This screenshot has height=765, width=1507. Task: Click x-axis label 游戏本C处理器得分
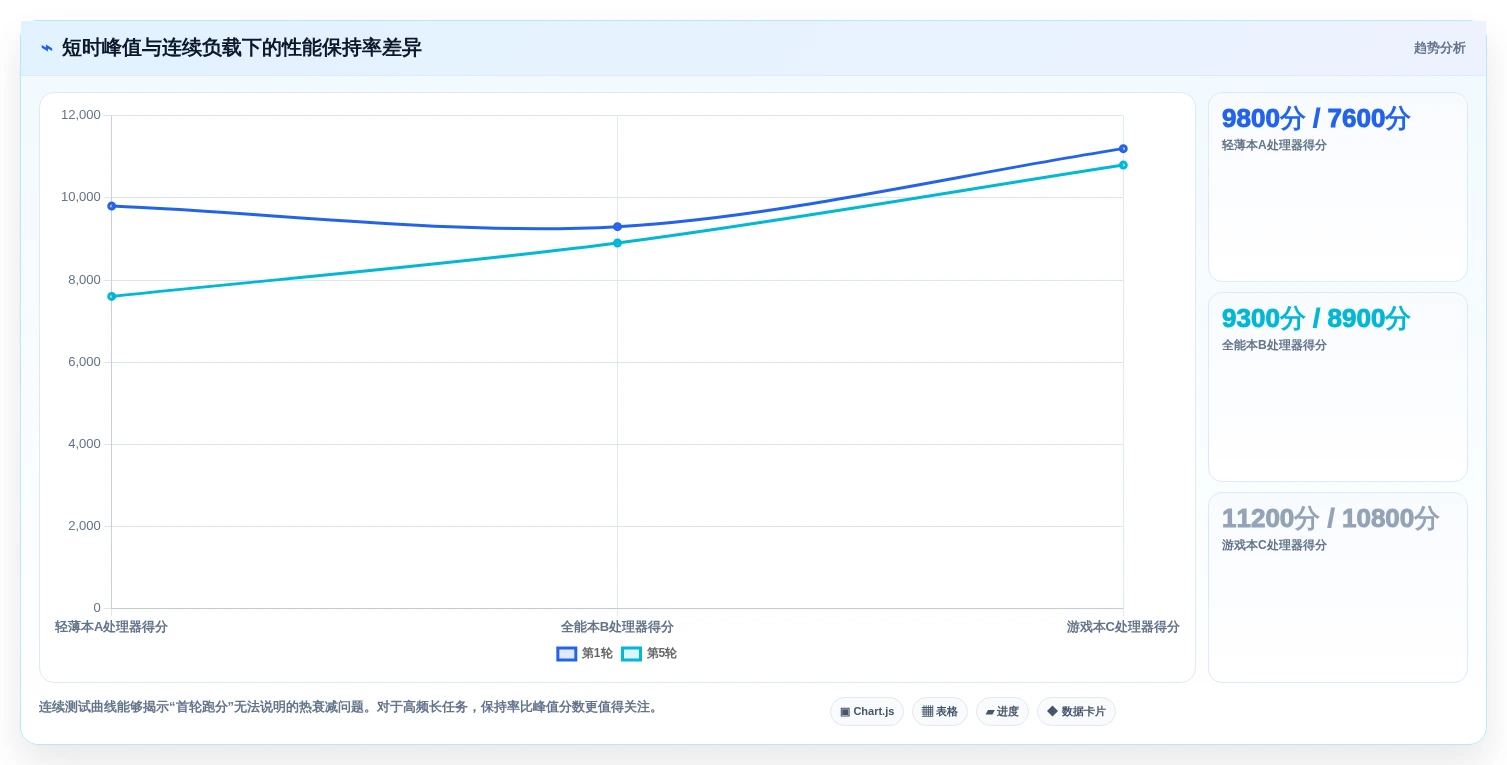click(x=1123, y=627)
